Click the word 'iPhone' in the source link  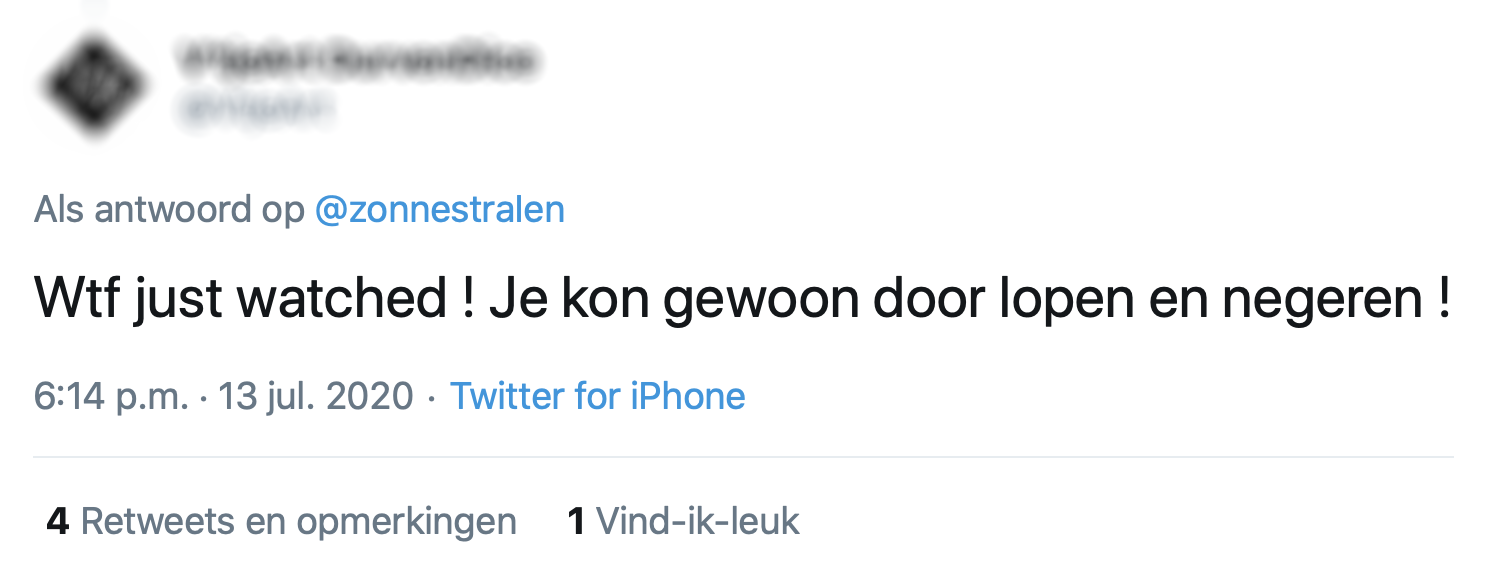click(x=687, y=396)
